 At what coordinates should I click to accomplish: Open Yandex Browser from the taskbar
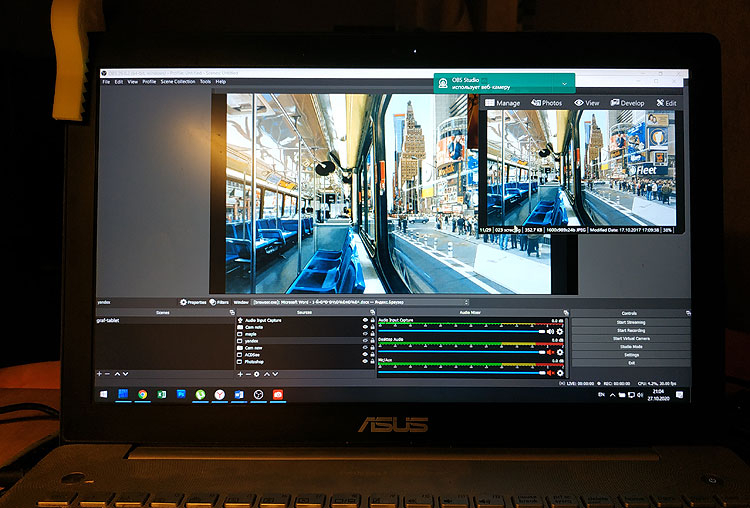click(x=220, y=395)
